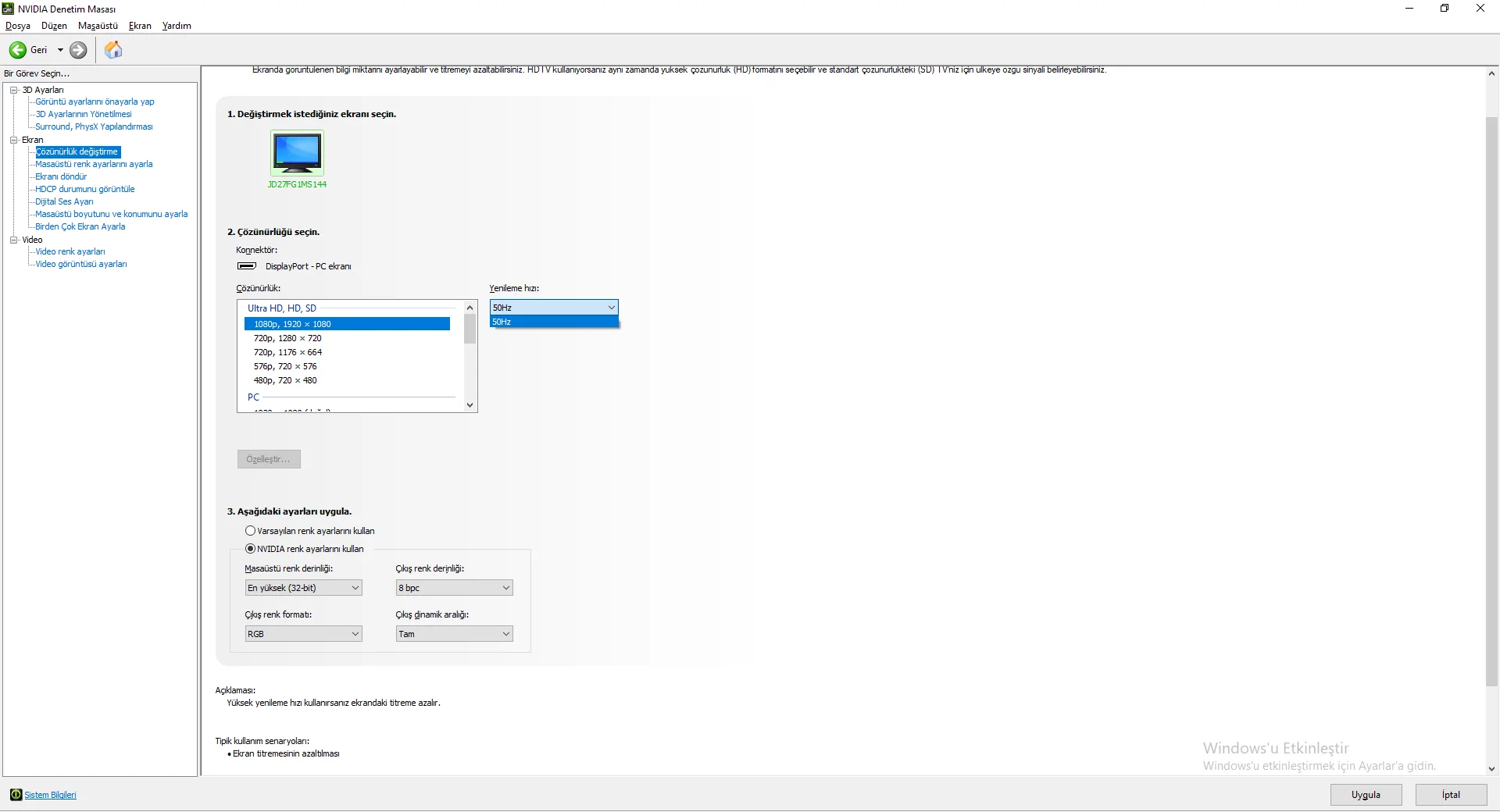This screenshot has width=1500, height=812.
Task: Open Video renk ayarları page
Action: tap(70, 251)
